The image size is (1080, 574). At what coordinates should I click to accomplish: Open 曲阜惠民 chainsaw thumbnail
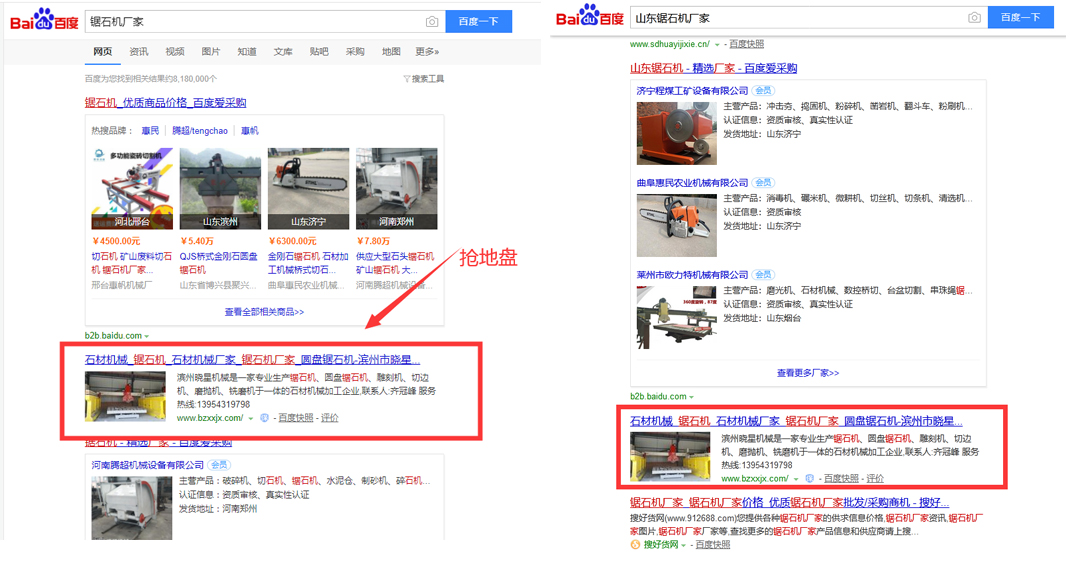coord(676,225)
